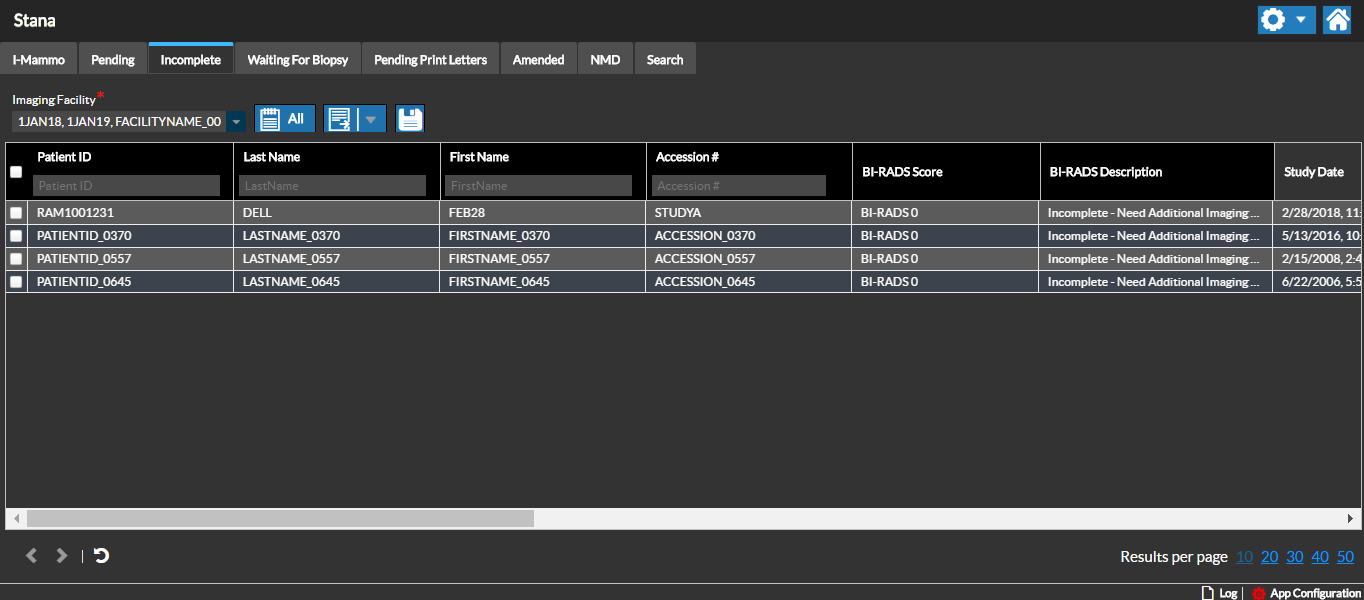1364x600 pixels.
Task: Expand the dropdown arrow beside the gear
Action: [x=1300, y=20]
